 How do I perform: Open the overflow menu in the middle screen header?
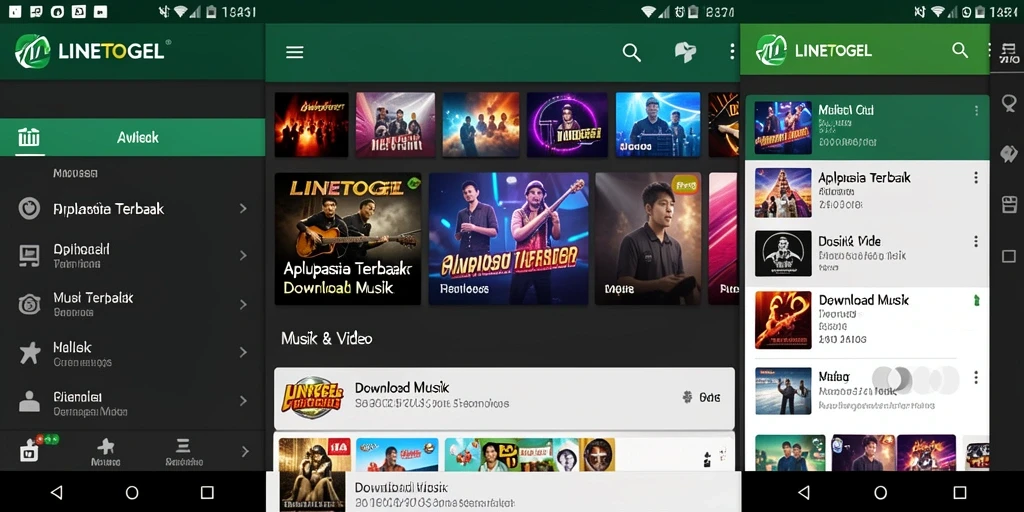click(732, 52)
